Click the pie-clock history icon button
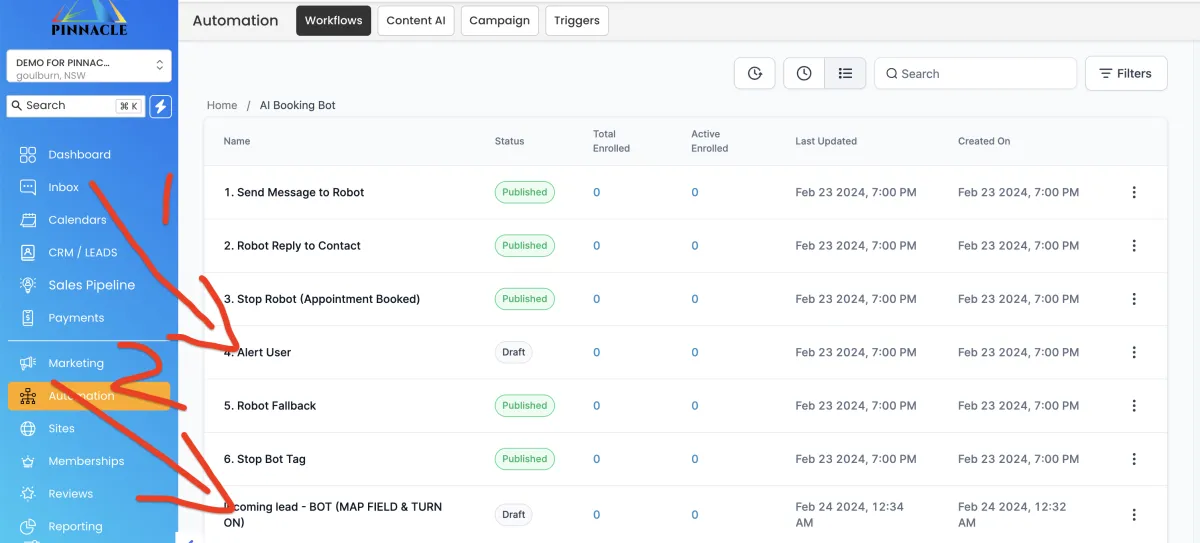The width and height of the screenshot is (1200, 543). 755,73
